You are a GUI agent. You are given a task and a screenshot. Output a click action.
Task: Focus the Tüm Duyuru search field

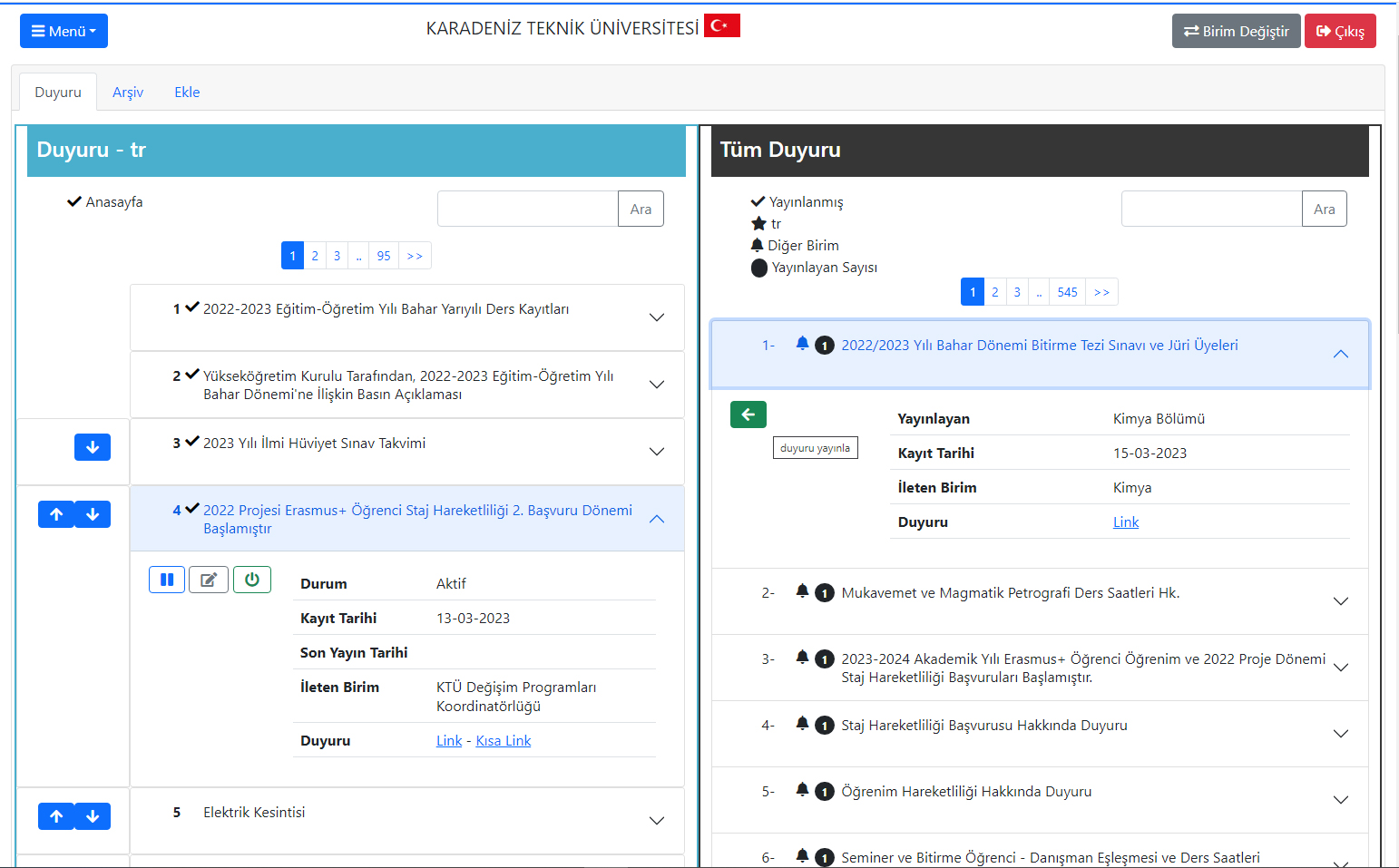1212,209
